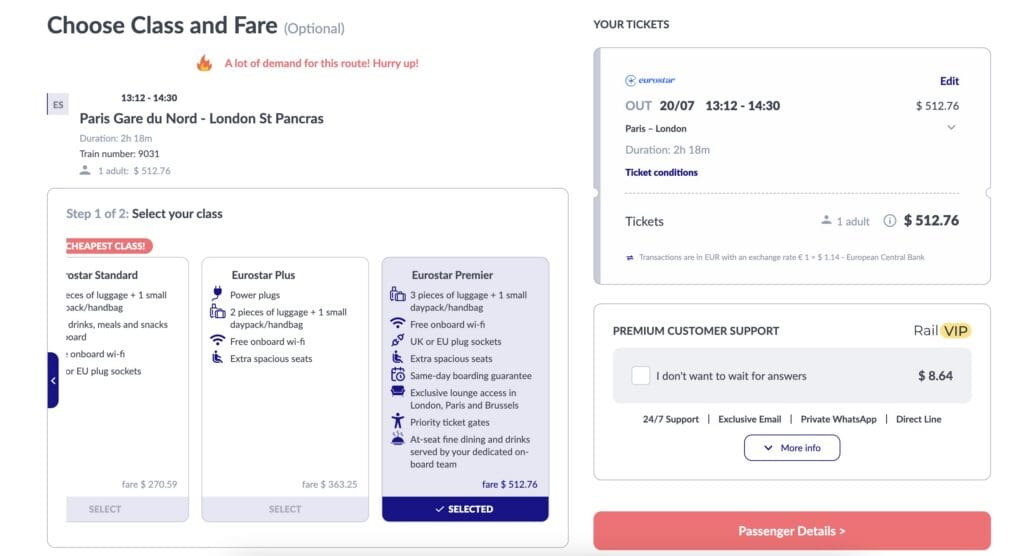Click the lounge access sofa icon
Image resolution: width=1024 pixels, height=556 pixels.
tap(397, 391)
